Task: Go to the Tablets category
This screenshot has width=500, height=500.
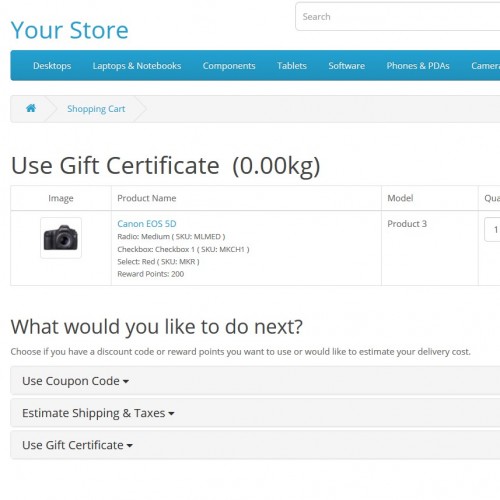Action: click(292, 66)
